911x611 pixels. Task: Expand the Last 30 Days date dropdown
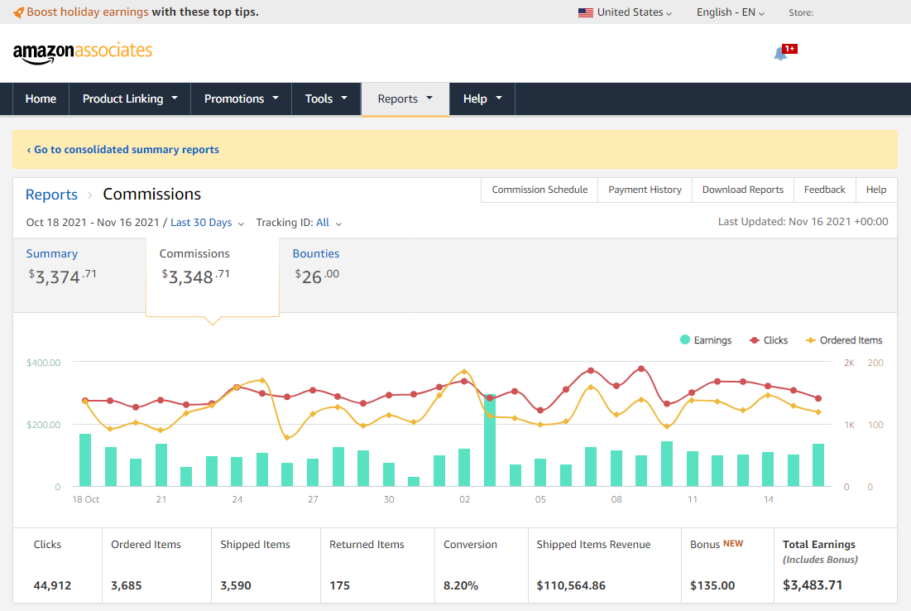coord(207,223)
